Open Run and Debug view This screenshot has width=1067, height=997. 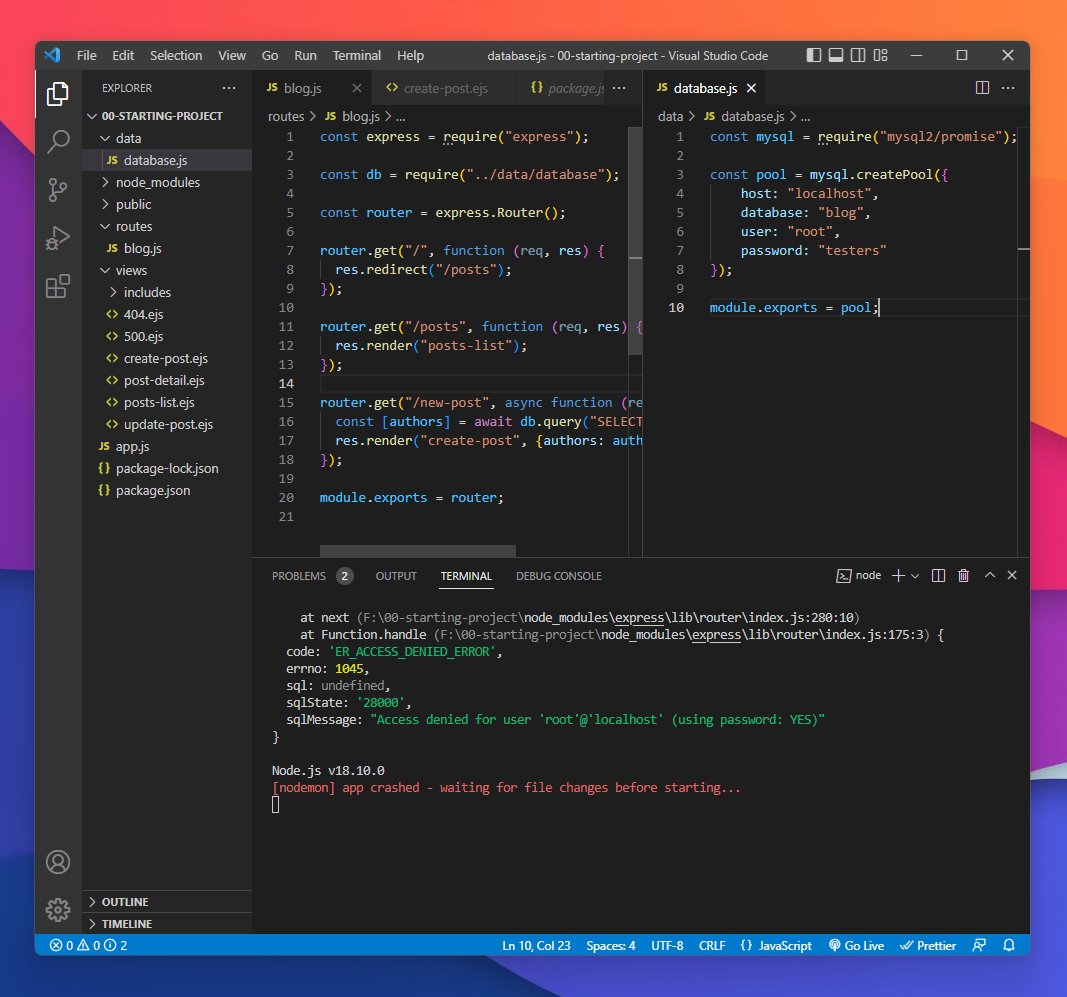[58, 238]
